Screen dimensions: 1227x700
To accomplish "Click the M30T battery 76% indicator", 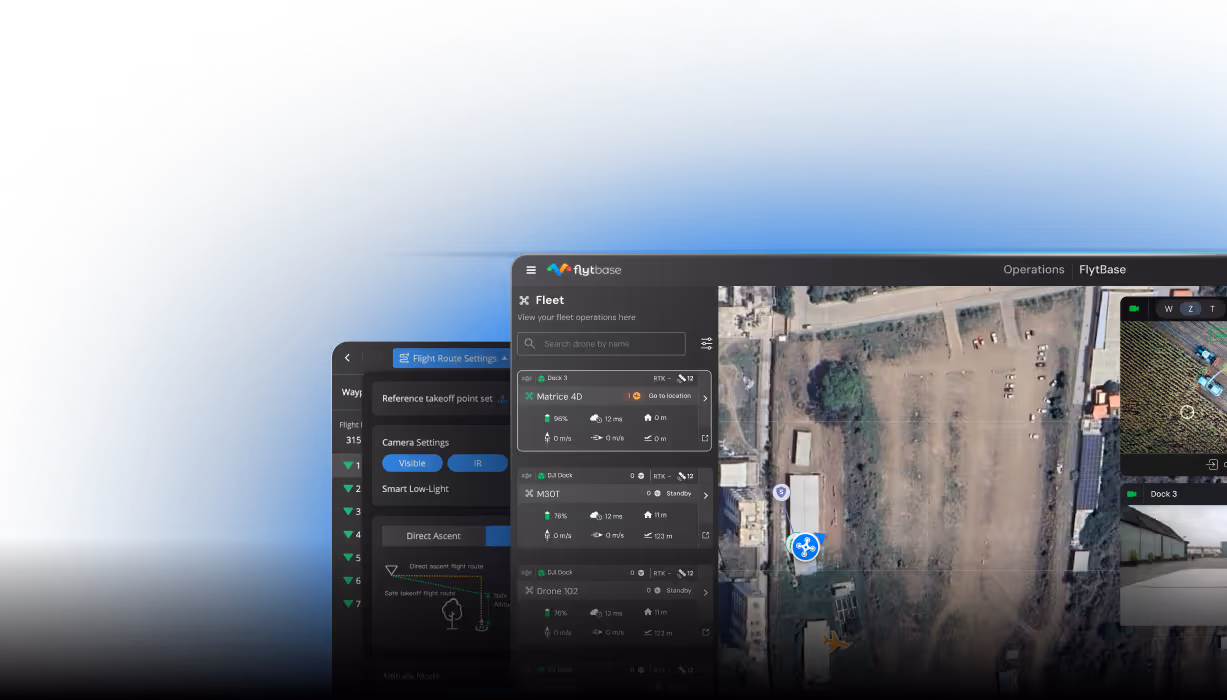I will 555,516.
